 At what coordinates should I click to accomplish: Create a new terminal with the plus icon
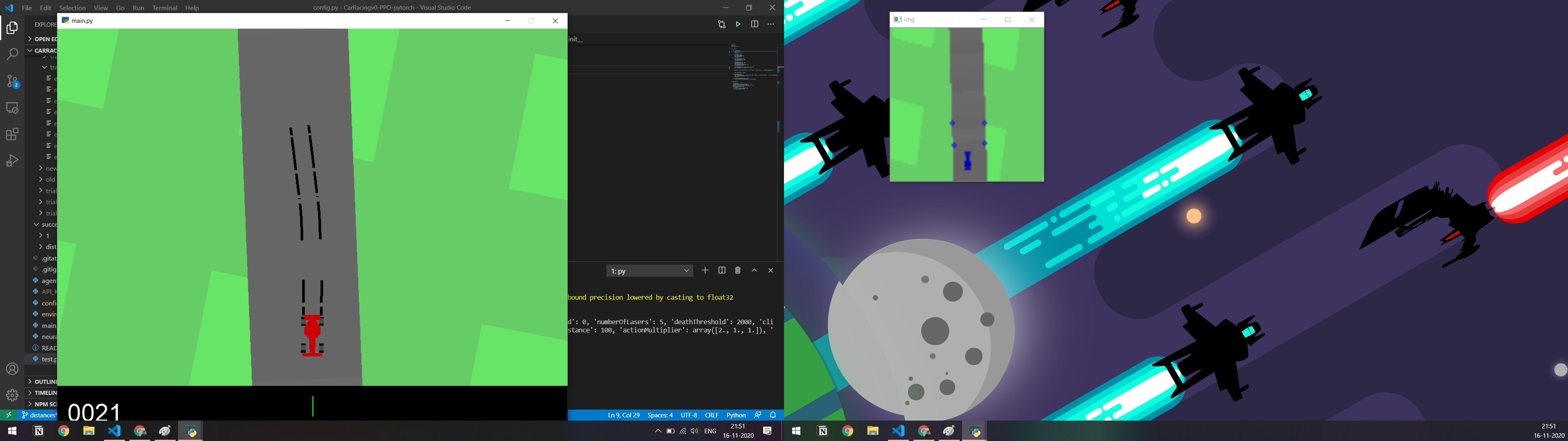click(x=705, y=270)
